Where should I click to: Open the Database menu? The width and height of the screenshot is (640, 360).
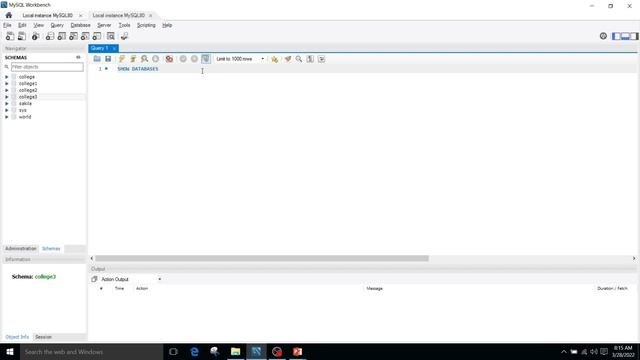(80, 25)
